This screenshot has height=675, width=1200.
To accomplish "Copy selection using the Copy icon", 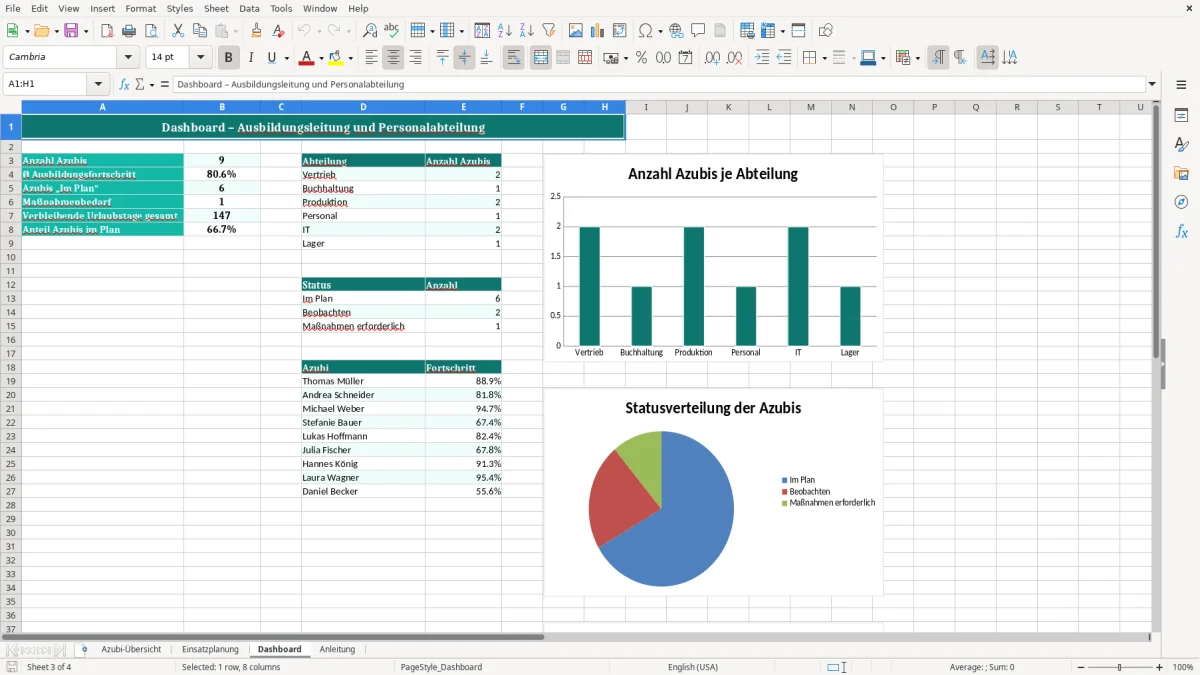I will [x=200, y=31].
